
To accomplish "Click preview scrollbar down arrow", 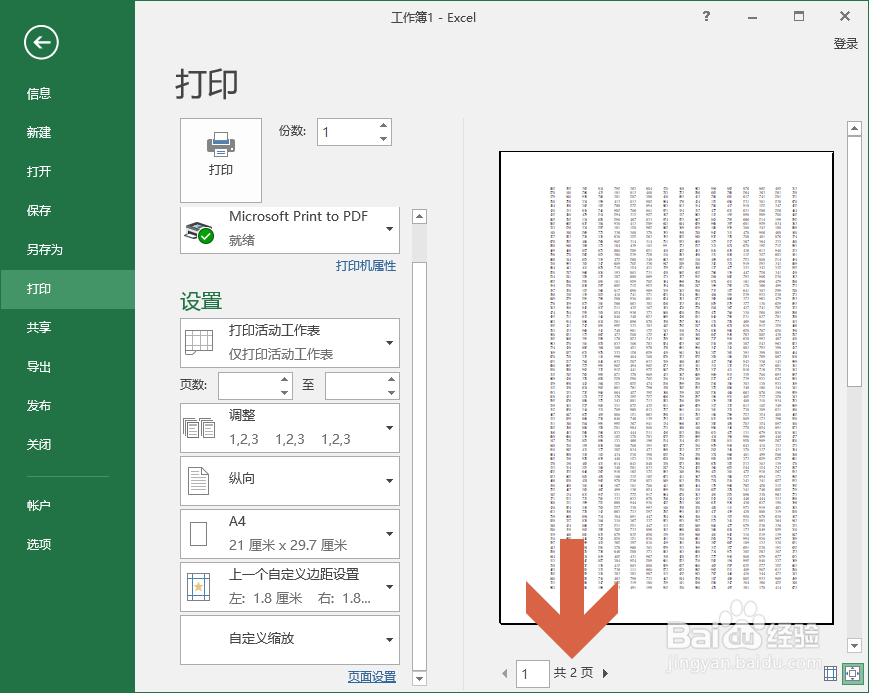I will point(854,645).
